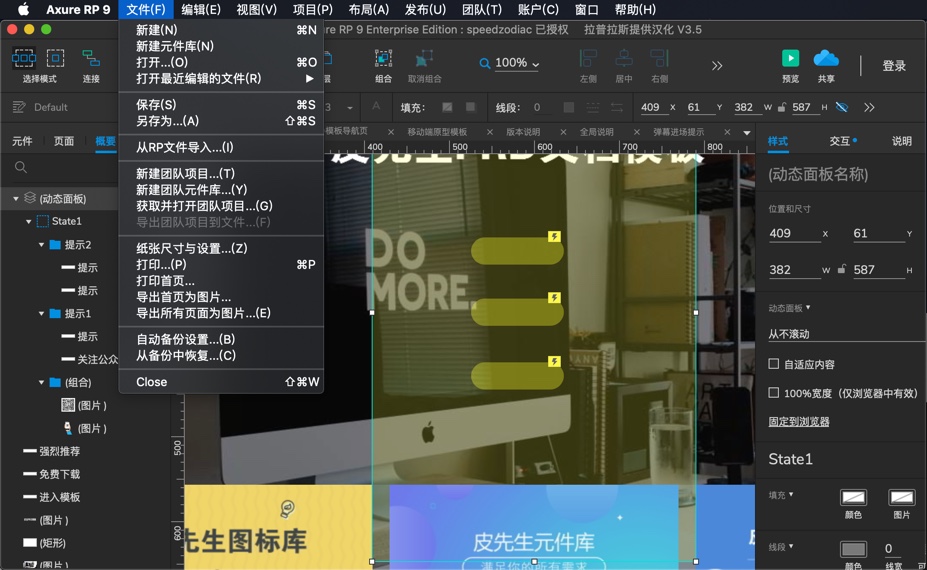This screenshot has height=570, width=927.
Task: Click the 登录 login button
Action: 894,66
